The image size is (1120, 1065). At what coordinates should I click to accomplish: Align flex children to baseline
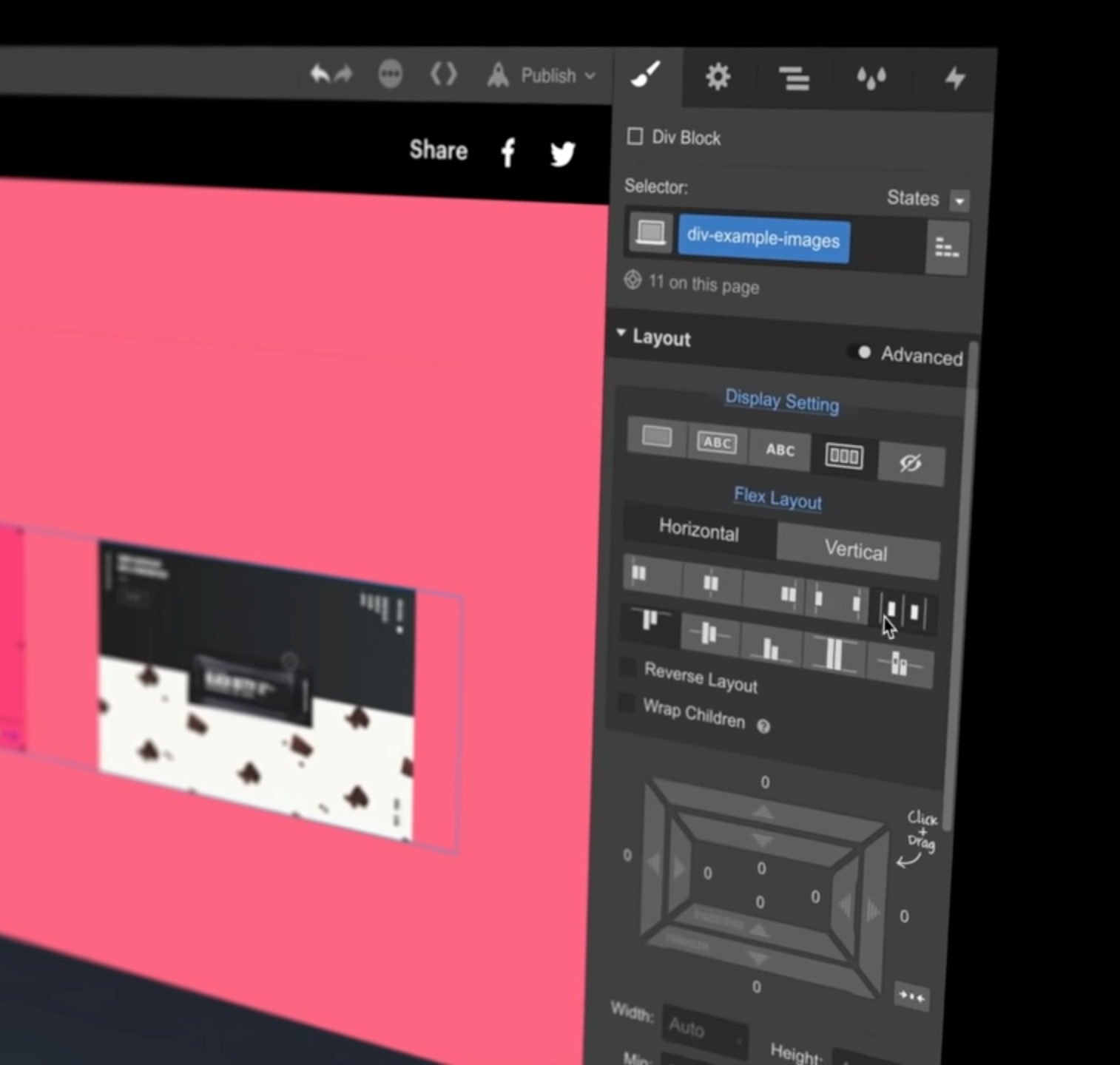click(900, 665)
